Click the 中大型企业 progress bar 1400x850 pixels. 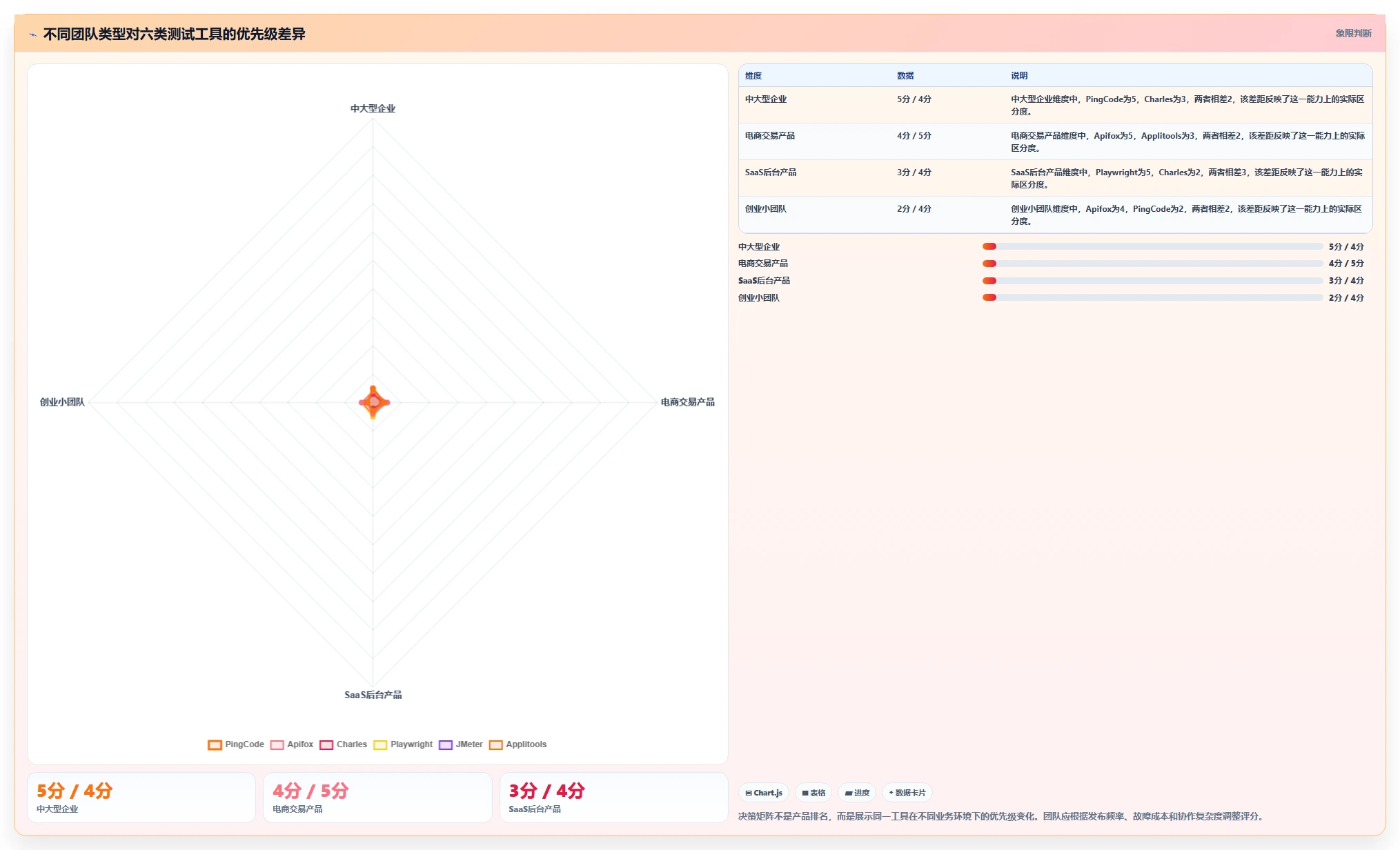(1152, 246)
